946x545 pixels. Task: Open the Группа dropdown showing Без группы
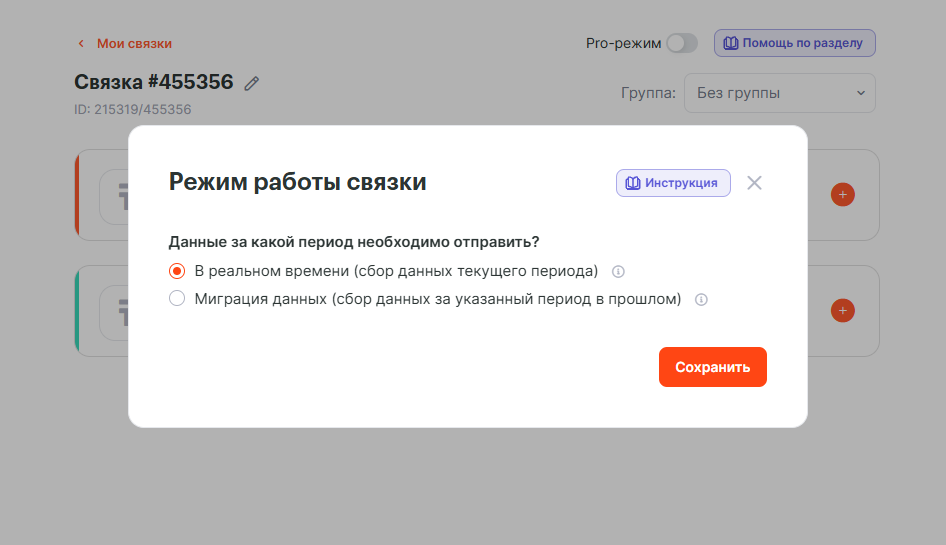point(779,93)
